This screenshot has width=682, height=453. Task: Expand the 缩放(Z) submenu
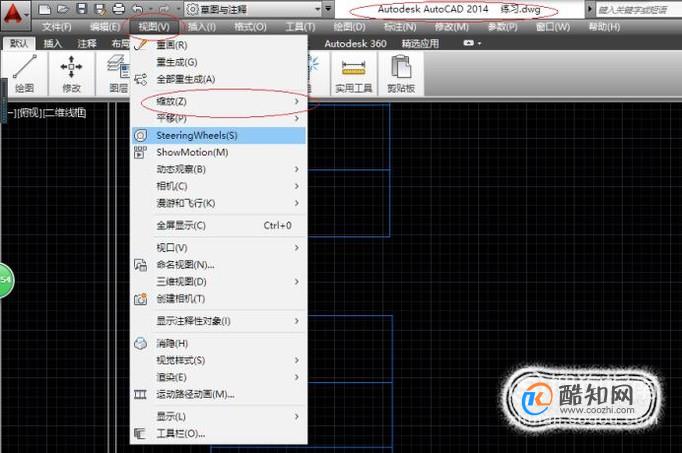[219, 101]
